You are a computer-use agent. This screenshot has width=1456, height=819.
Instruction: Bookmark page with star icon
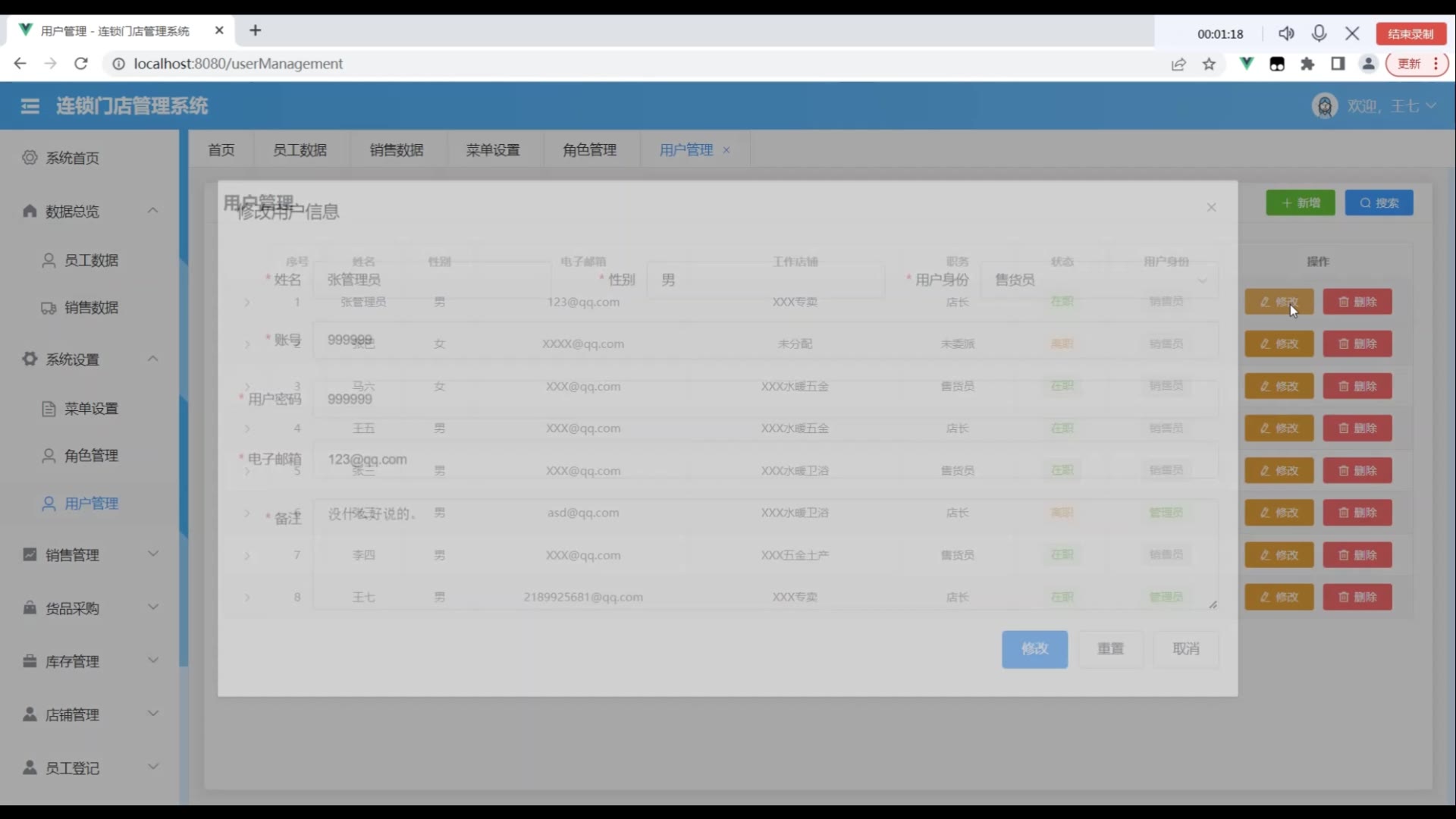point(1209,64)
